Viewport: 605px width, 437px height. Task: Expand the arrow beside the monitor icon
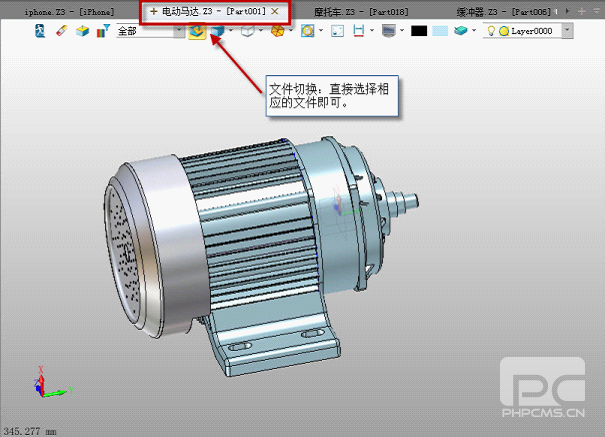[400, 31]
